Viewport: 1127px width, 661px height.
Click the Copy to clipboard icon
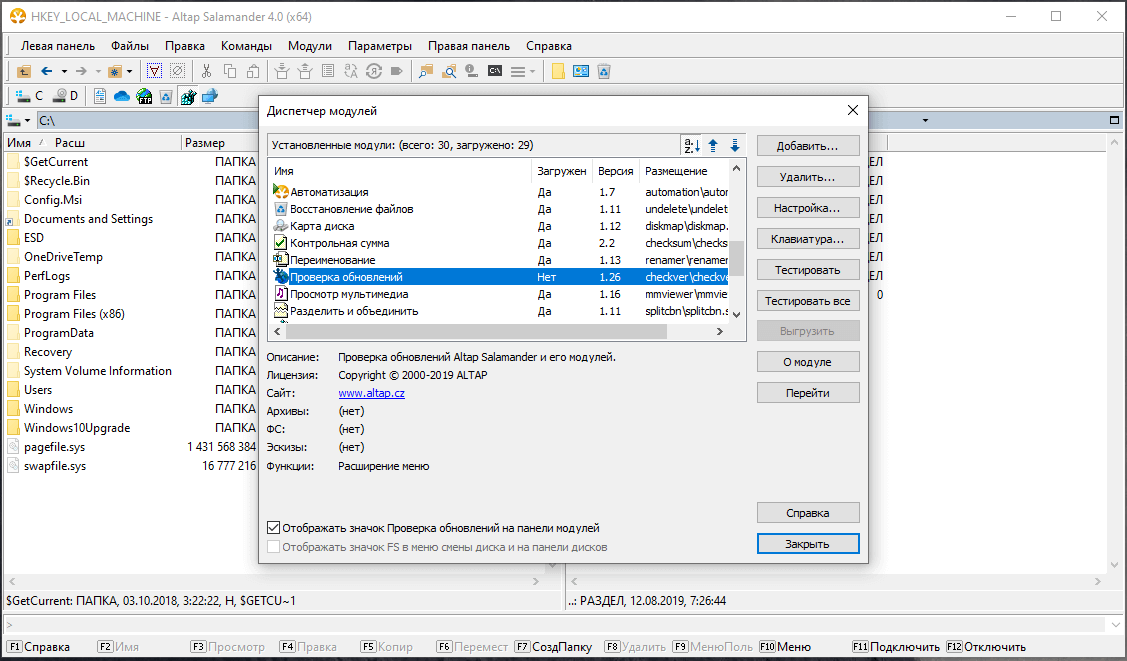tap(230, 71)
